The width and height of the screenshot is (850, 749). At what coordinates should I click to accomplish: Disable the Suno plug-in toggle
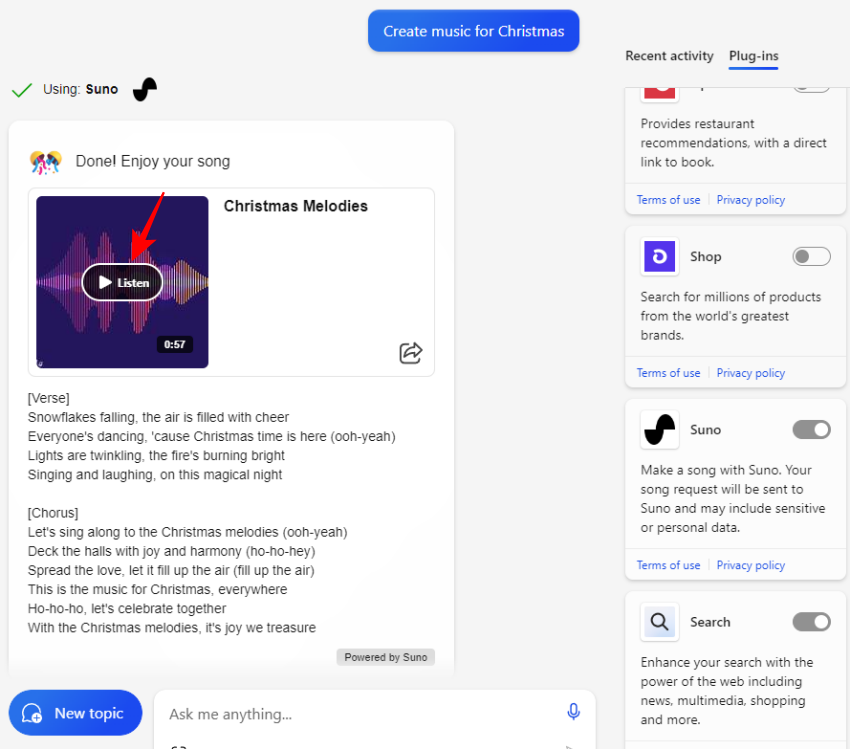tap(811, 430)
